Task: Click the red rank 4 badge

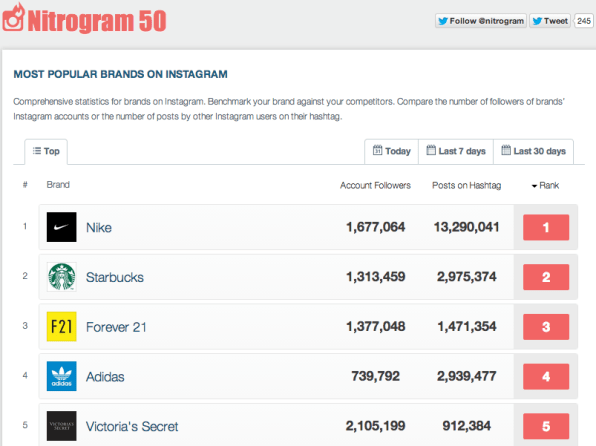Action: click(x=546, y=376)
